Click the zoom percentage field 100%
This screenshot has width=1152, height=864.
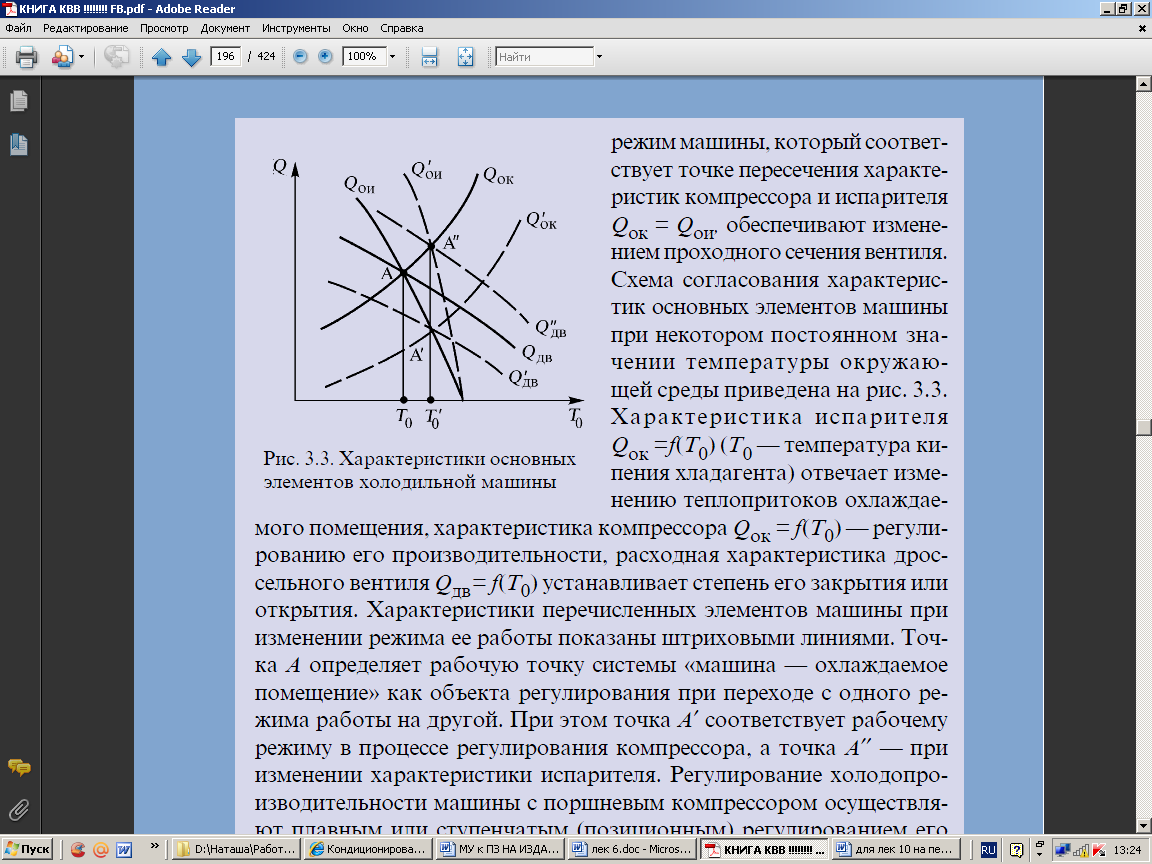(x=364, y=56)
